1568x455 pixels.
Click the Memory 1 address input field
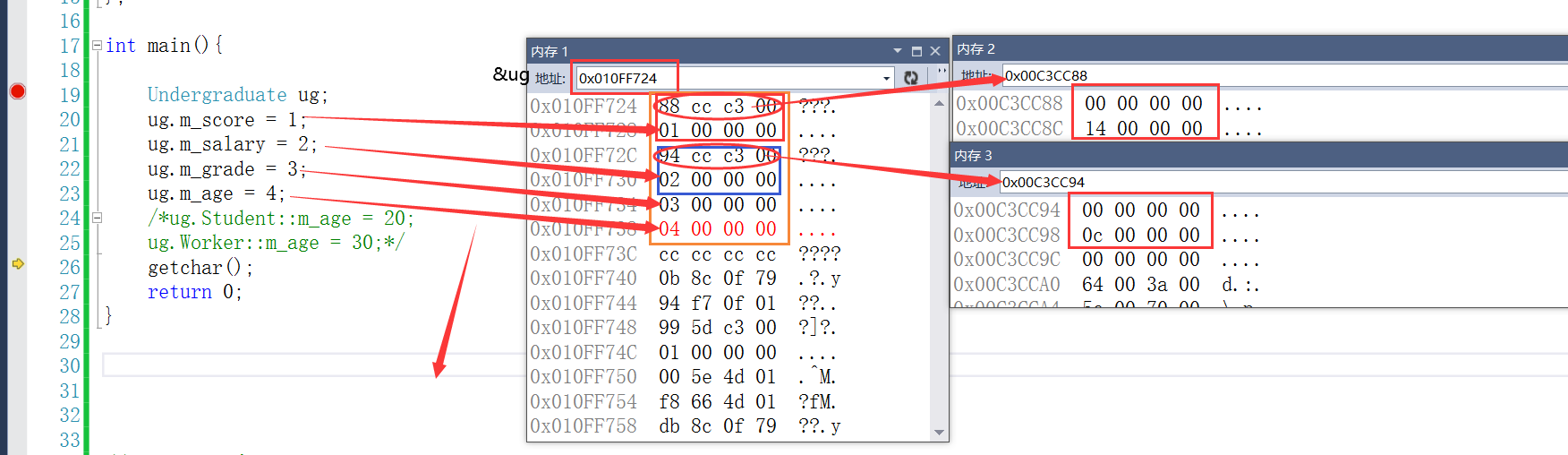point(727,78)
